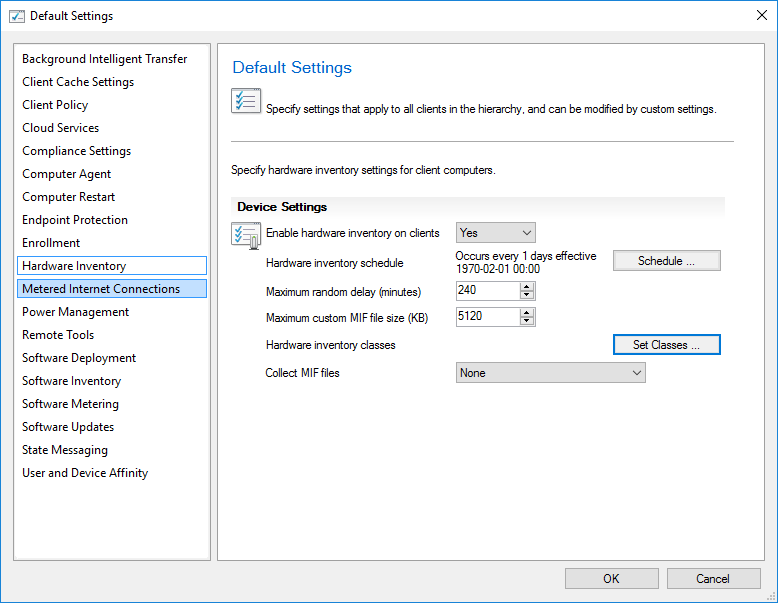
Task: Click the MIF file size field showing 5120
Action: point(488,317)
